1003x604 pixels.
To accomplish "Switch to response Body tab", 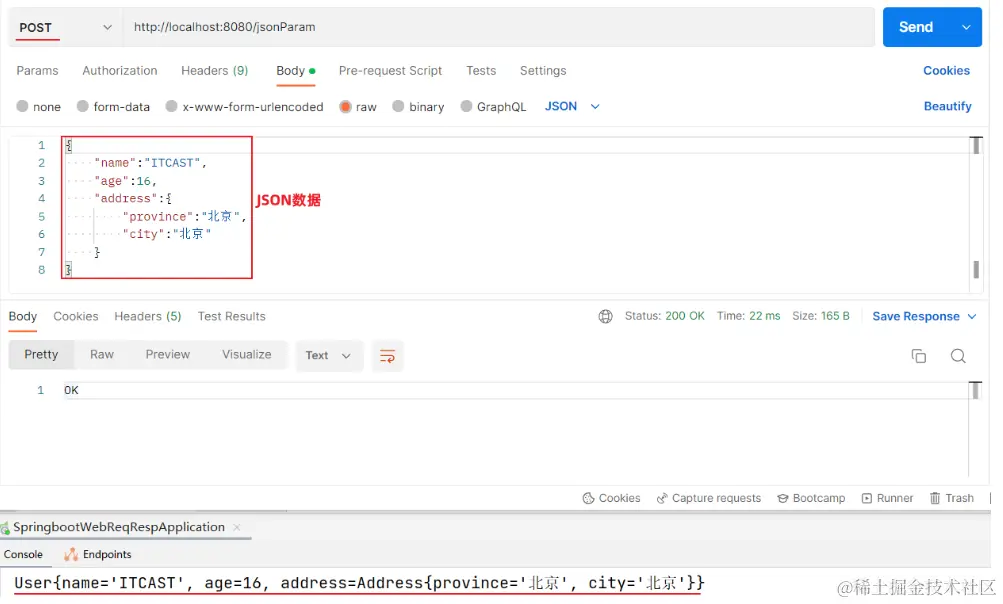I will coord(22,316).
